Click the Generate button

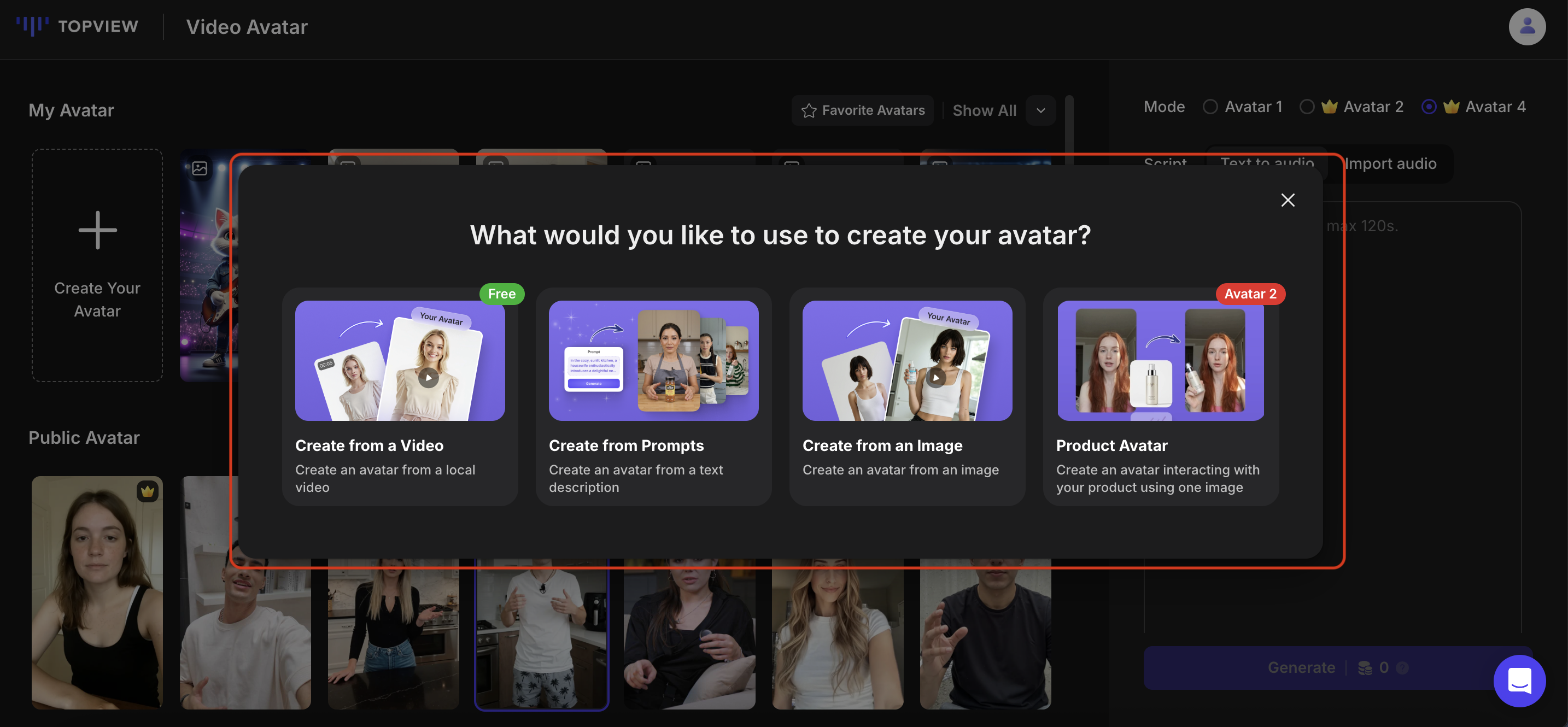tap(1301, 667)
